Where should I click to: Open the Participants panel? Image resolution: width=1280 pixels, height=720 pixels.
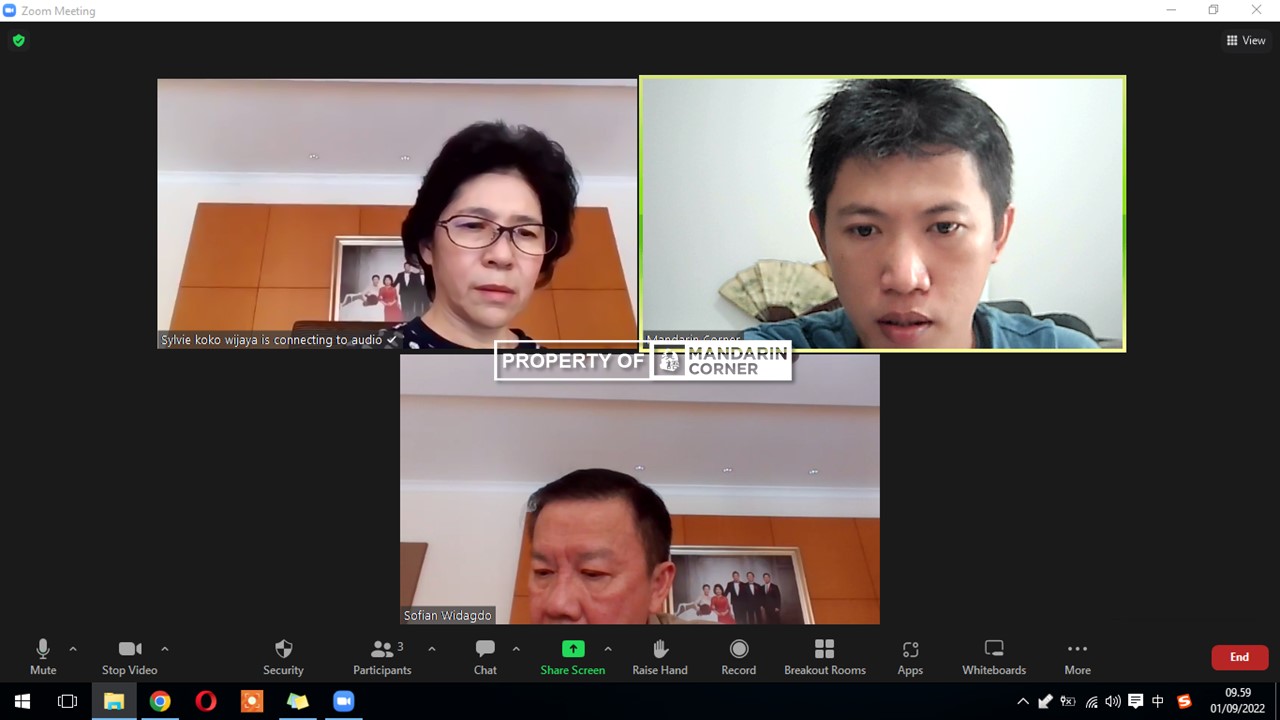[x=382, y=656]
